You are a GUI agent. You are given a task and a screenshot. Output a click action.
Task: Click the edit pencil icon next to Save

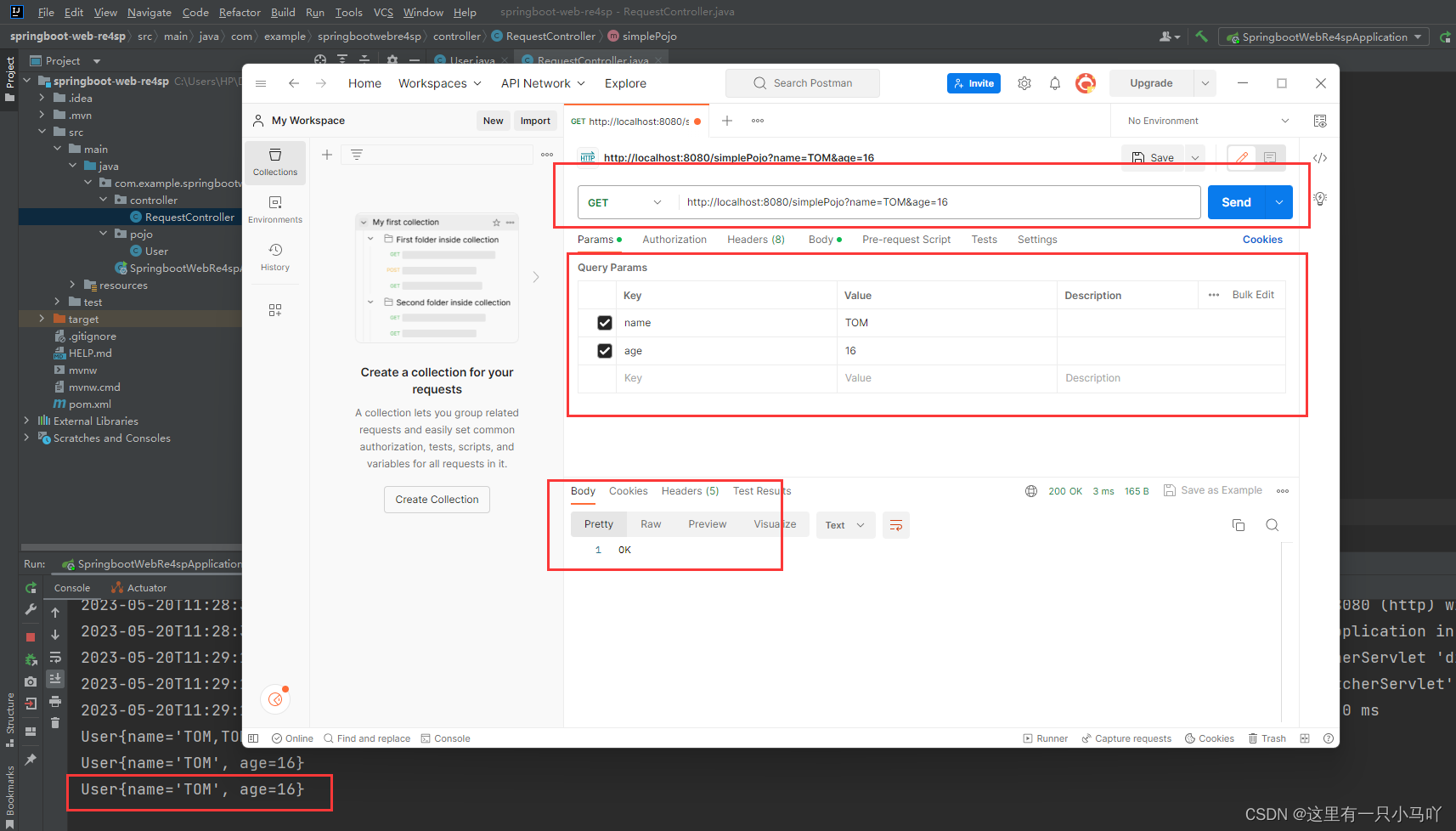(1242, 157)
